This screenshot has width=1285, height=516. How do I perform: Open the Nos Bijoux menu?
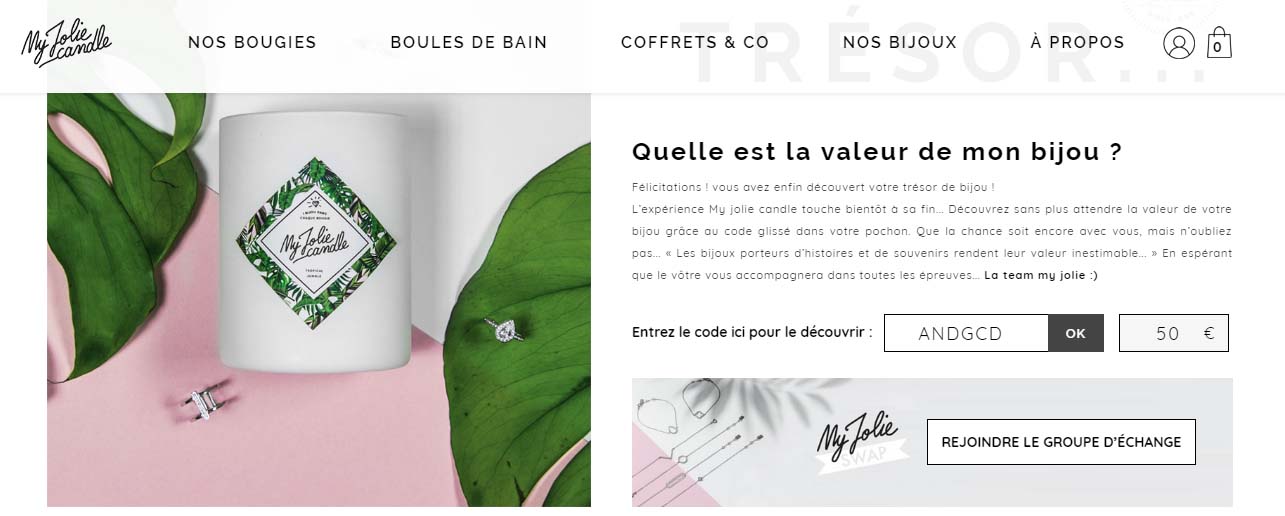click(900, 42)
